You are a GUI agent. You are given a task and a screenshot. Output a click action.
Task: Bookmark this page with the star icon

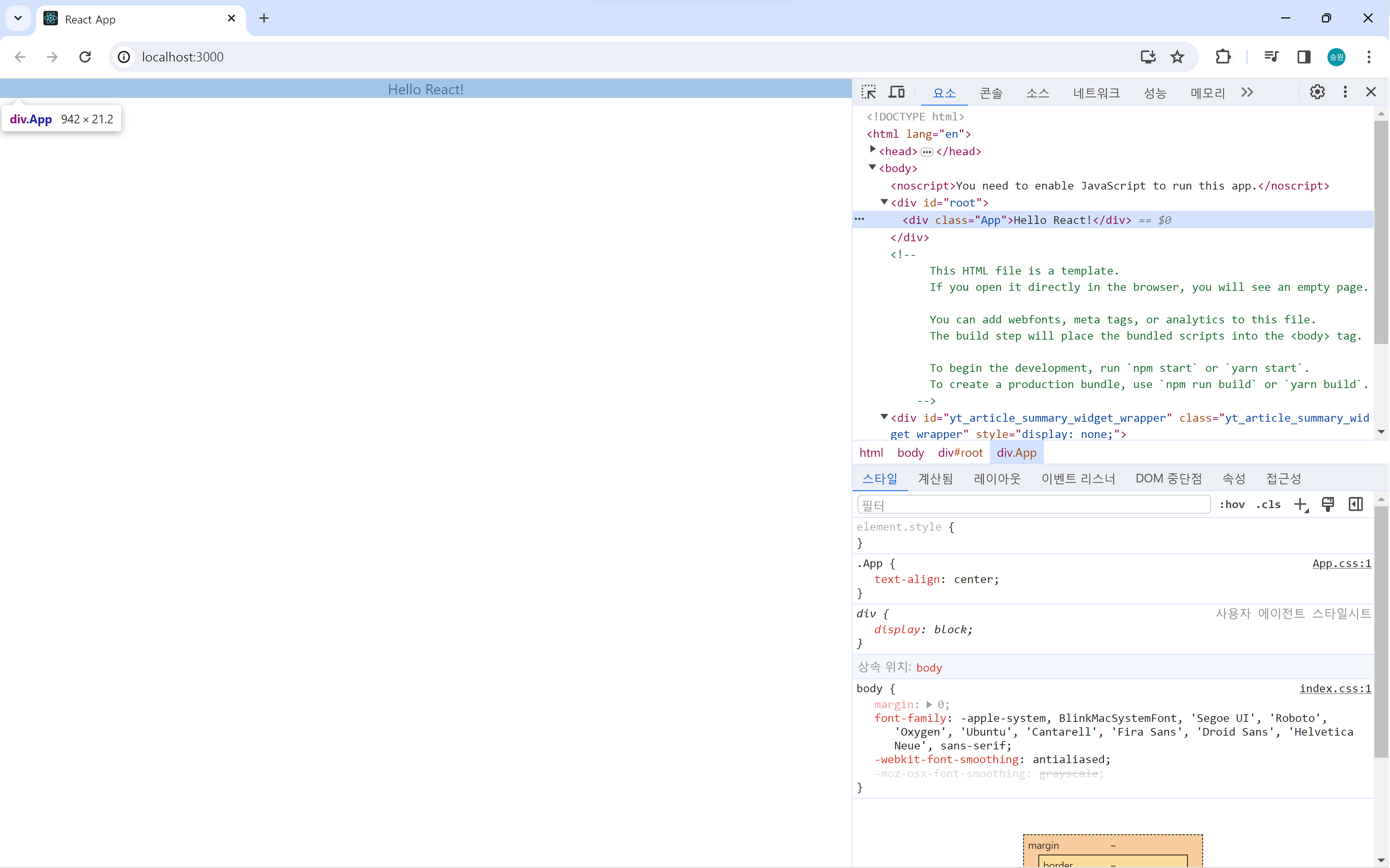(1178, 57)
